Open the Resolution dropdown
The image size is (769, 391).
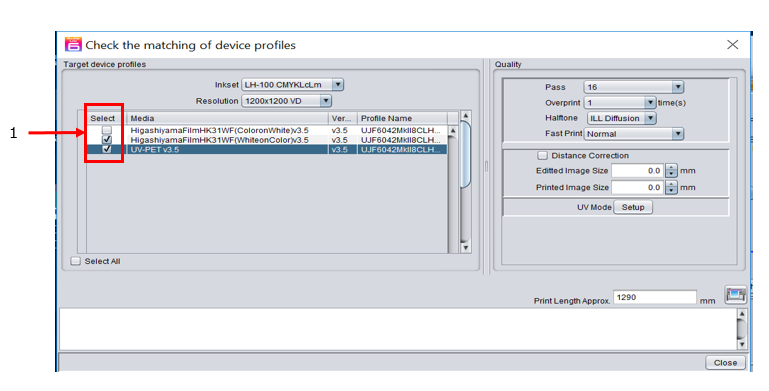[x=286, y=101]
